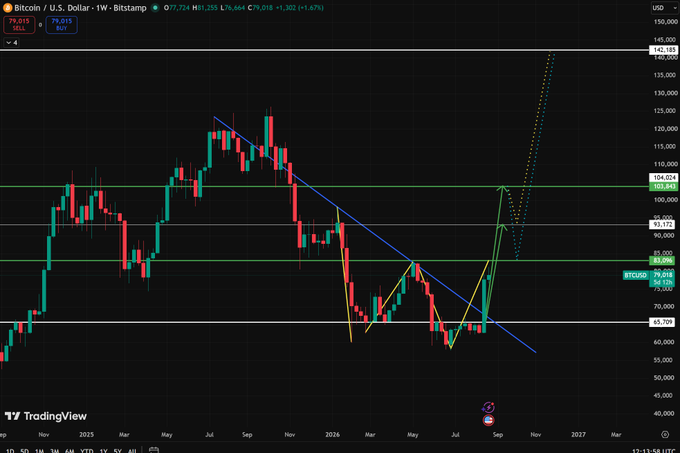
Task: Click the 12:13:58 UTC timezone button
Action: coord(655,450)
